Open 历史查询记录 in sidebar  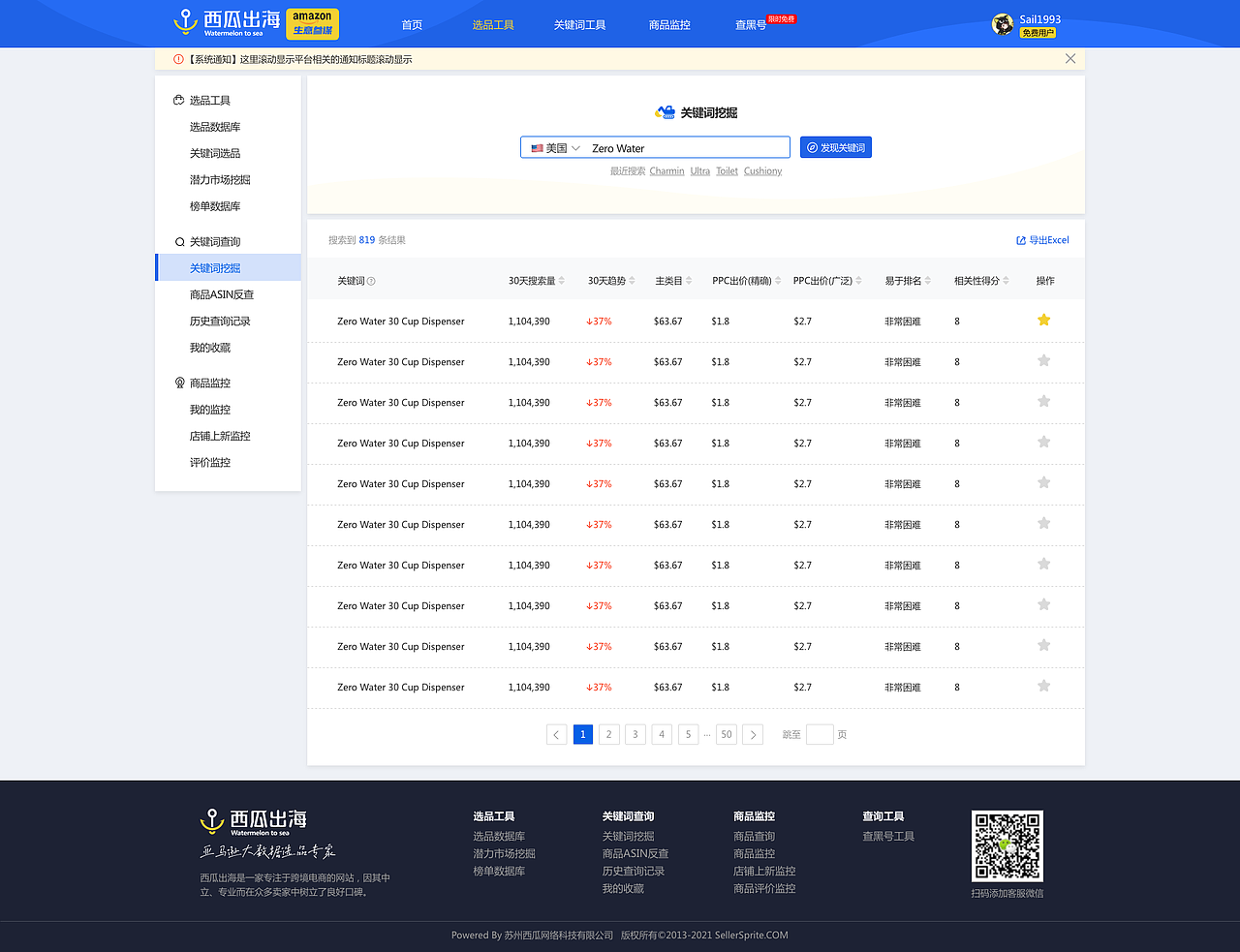(220, 322)
